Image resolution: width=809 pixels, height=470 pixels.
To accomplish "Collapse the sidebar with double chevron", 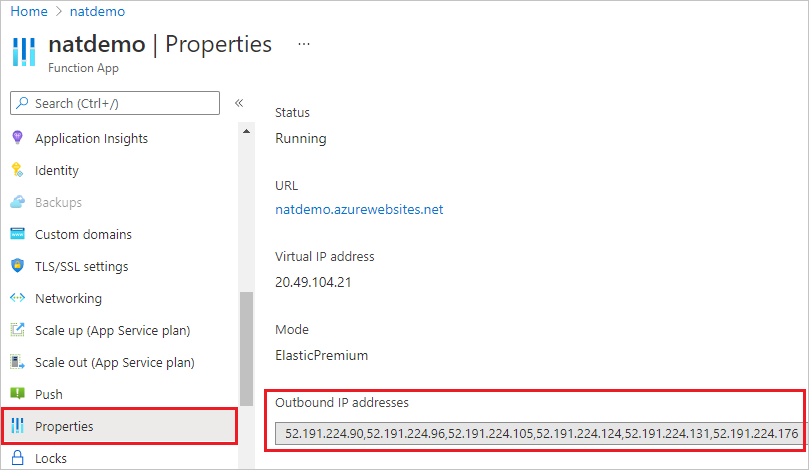I will tap(239, 103).
